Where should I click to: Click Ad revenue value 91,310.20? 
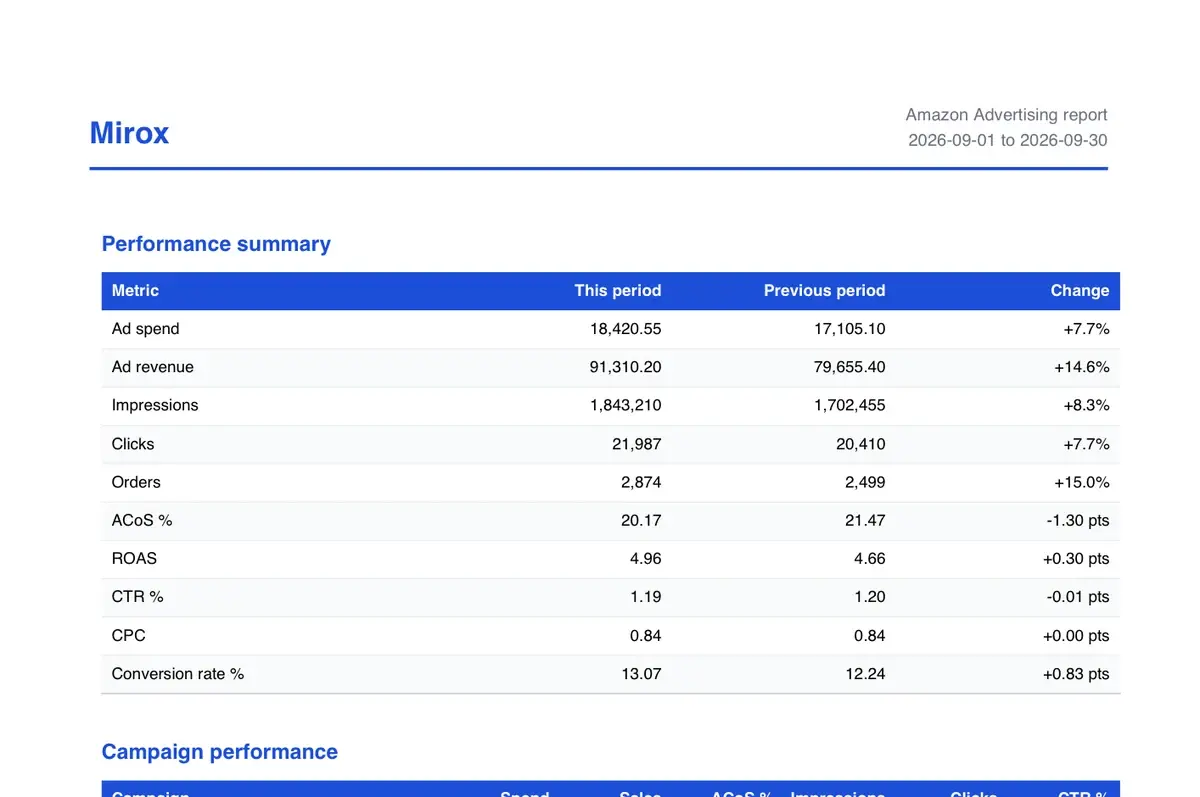tap(625, 367)
